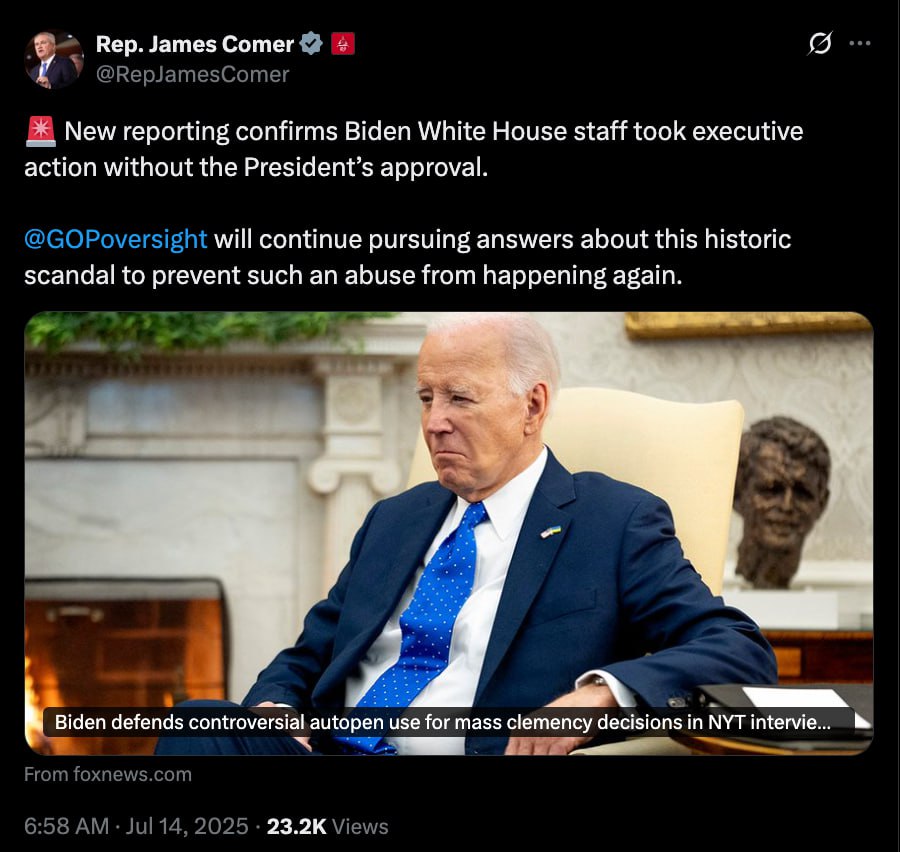Screen dimensions: 900x852
Task: Open the Grok explain-post icon
Action: pos(820,44)
